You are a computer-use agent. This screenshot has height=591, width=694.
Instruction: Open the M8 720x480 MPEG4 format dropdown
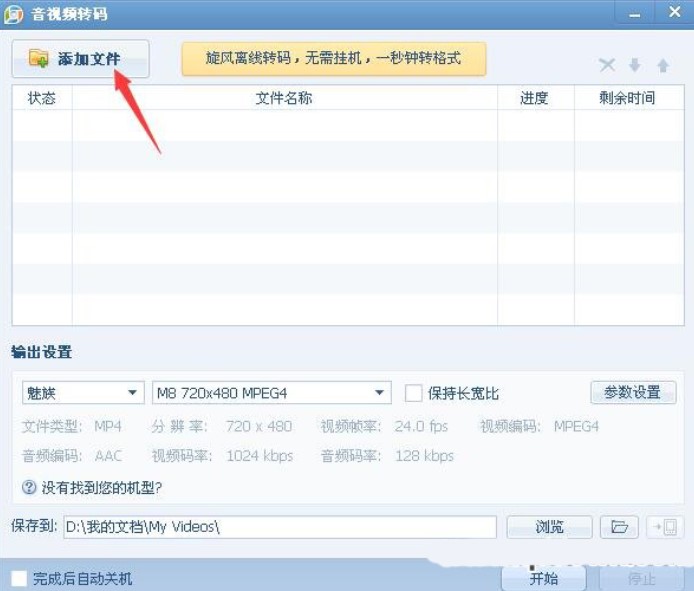point(272,393)
